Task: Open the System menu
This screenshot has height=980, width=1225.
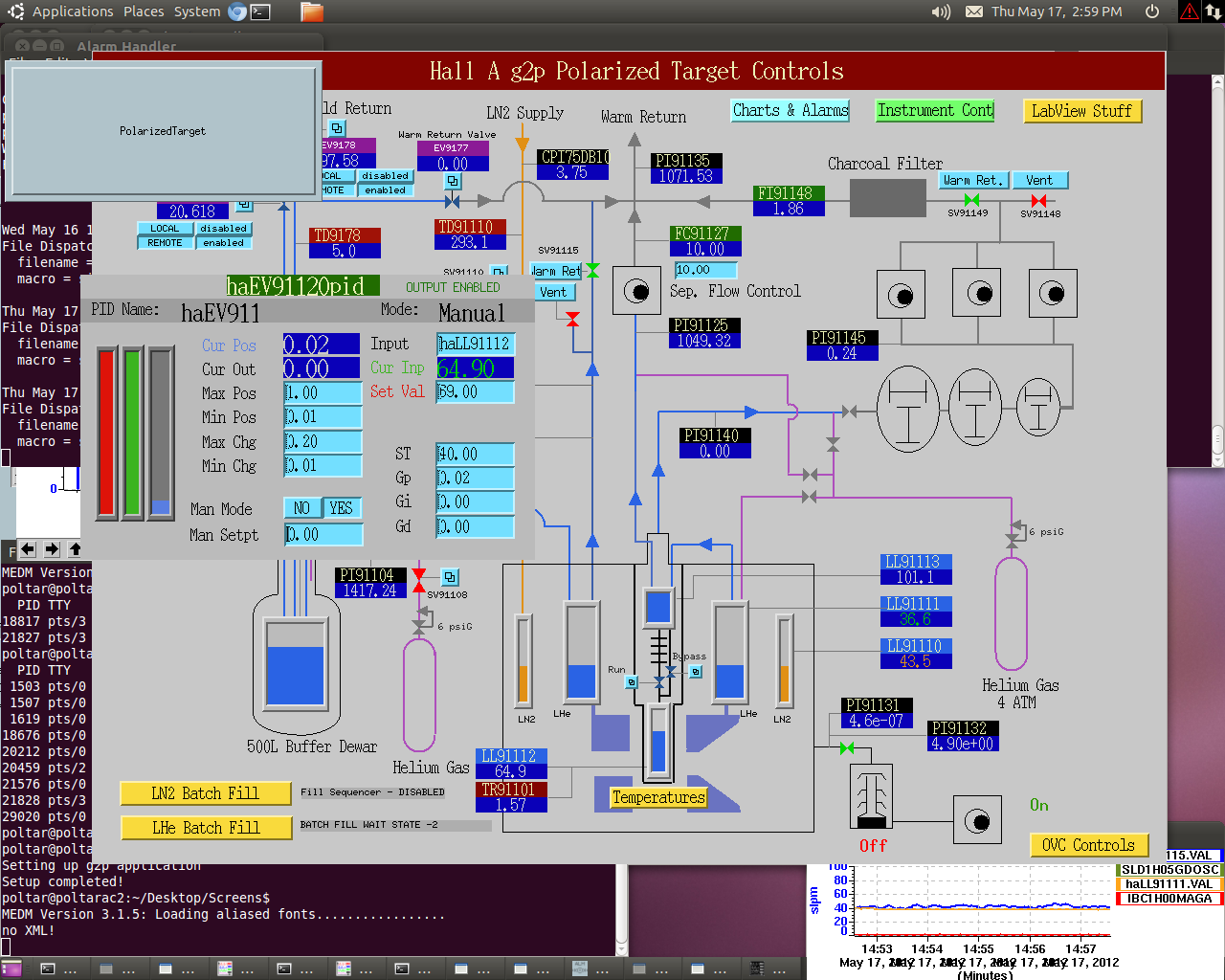Action: click(x=197, y=11)
